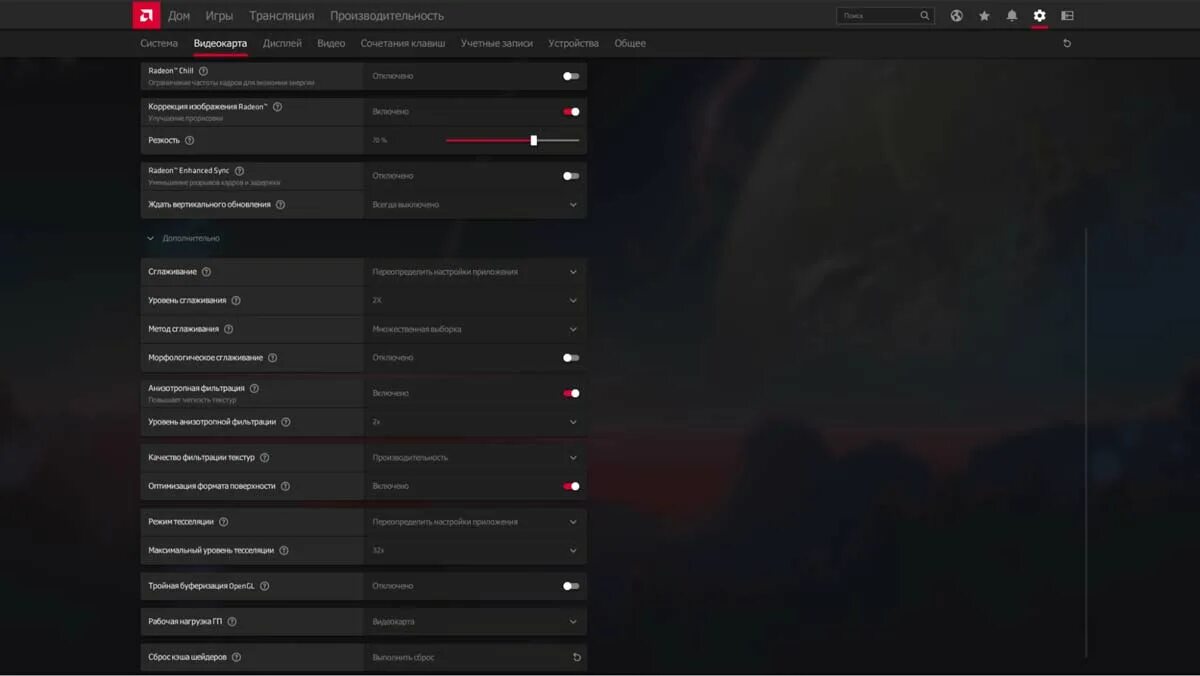Viewport: 1200px width, 676px height.
Task: Show help for Максимальный уровень тесселяции
Action: pyautogui.click(x=283, y=550)
